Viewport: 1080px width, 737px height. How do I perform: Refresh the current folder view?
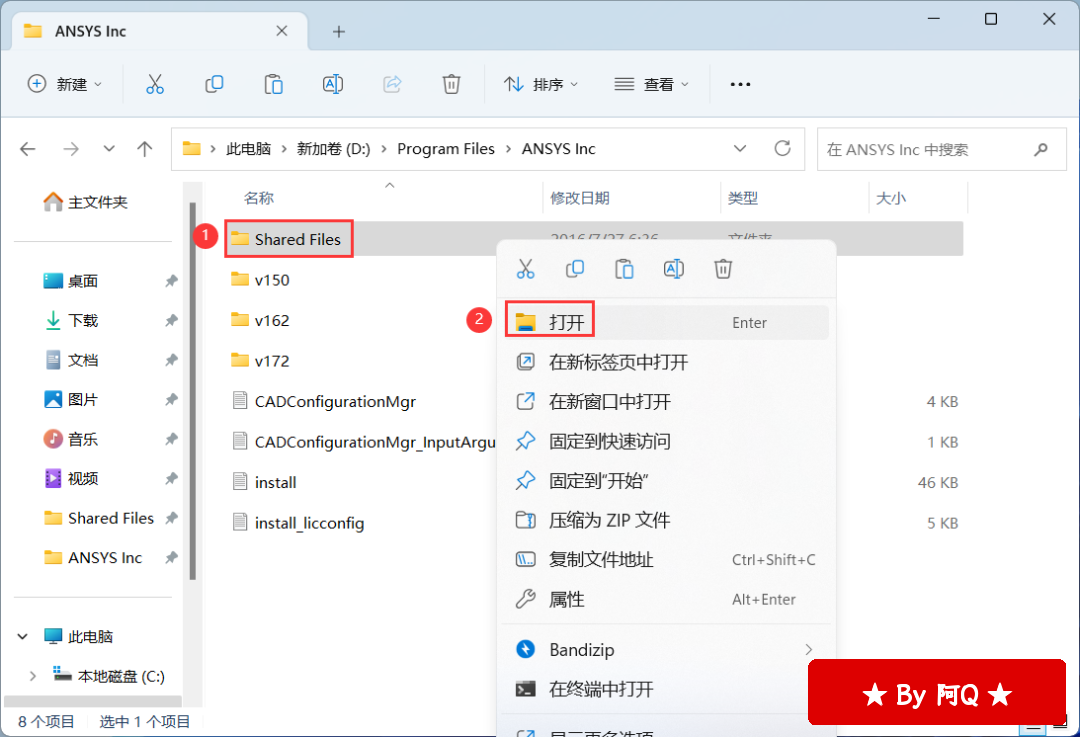point(783,149)
